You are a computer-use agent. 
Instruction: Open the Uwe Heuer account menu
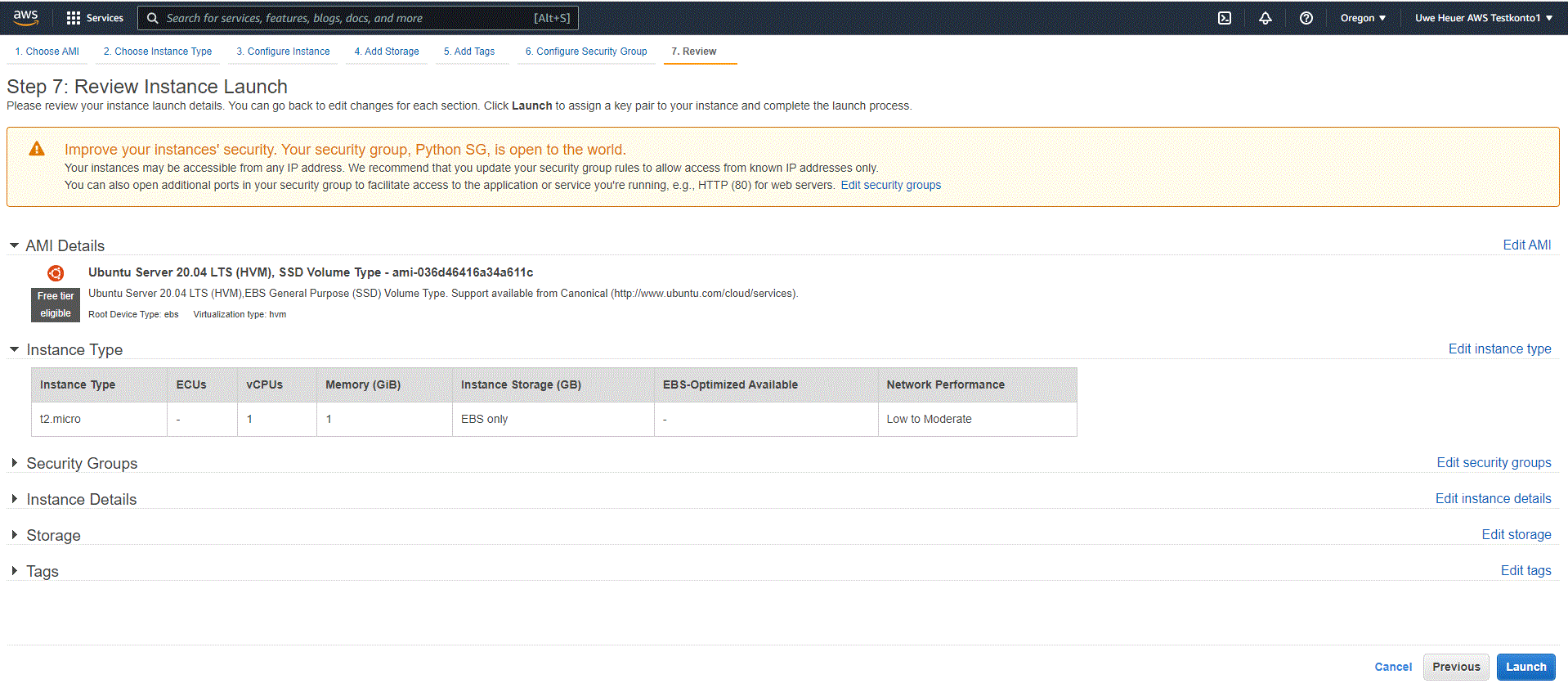1483,18
